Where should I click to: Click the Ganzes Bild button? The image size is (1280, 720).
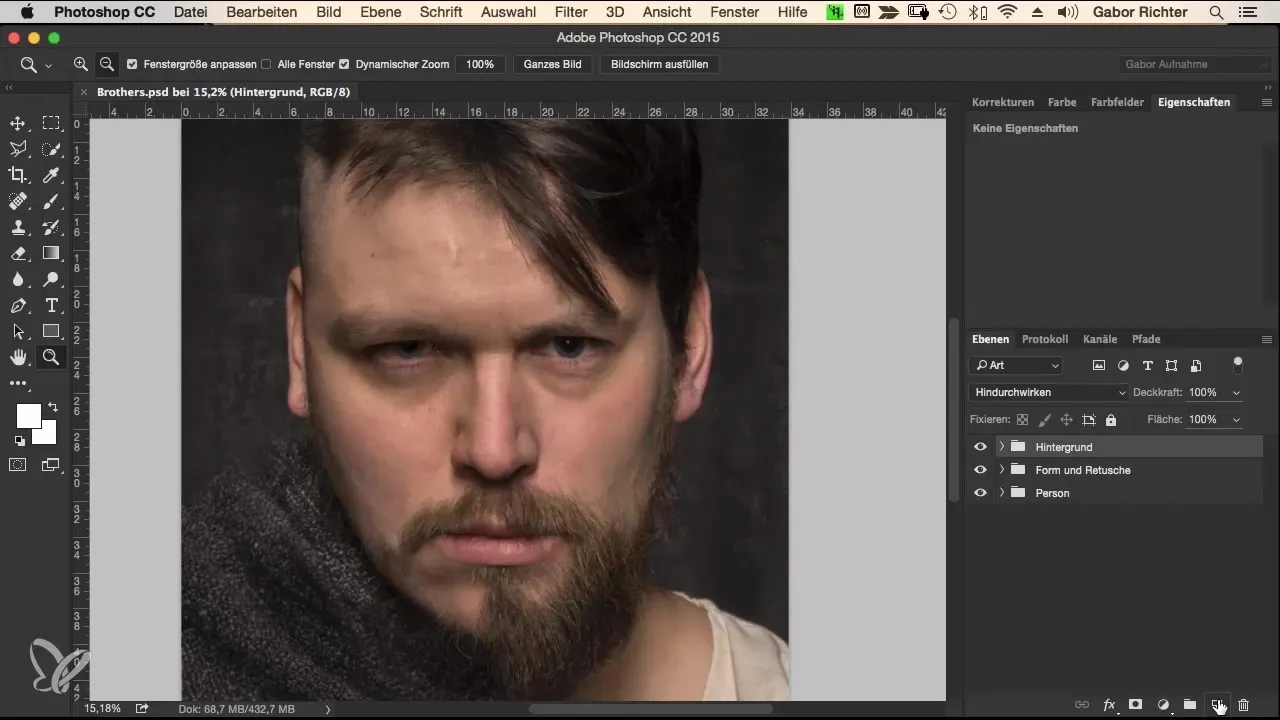point(553,64)
